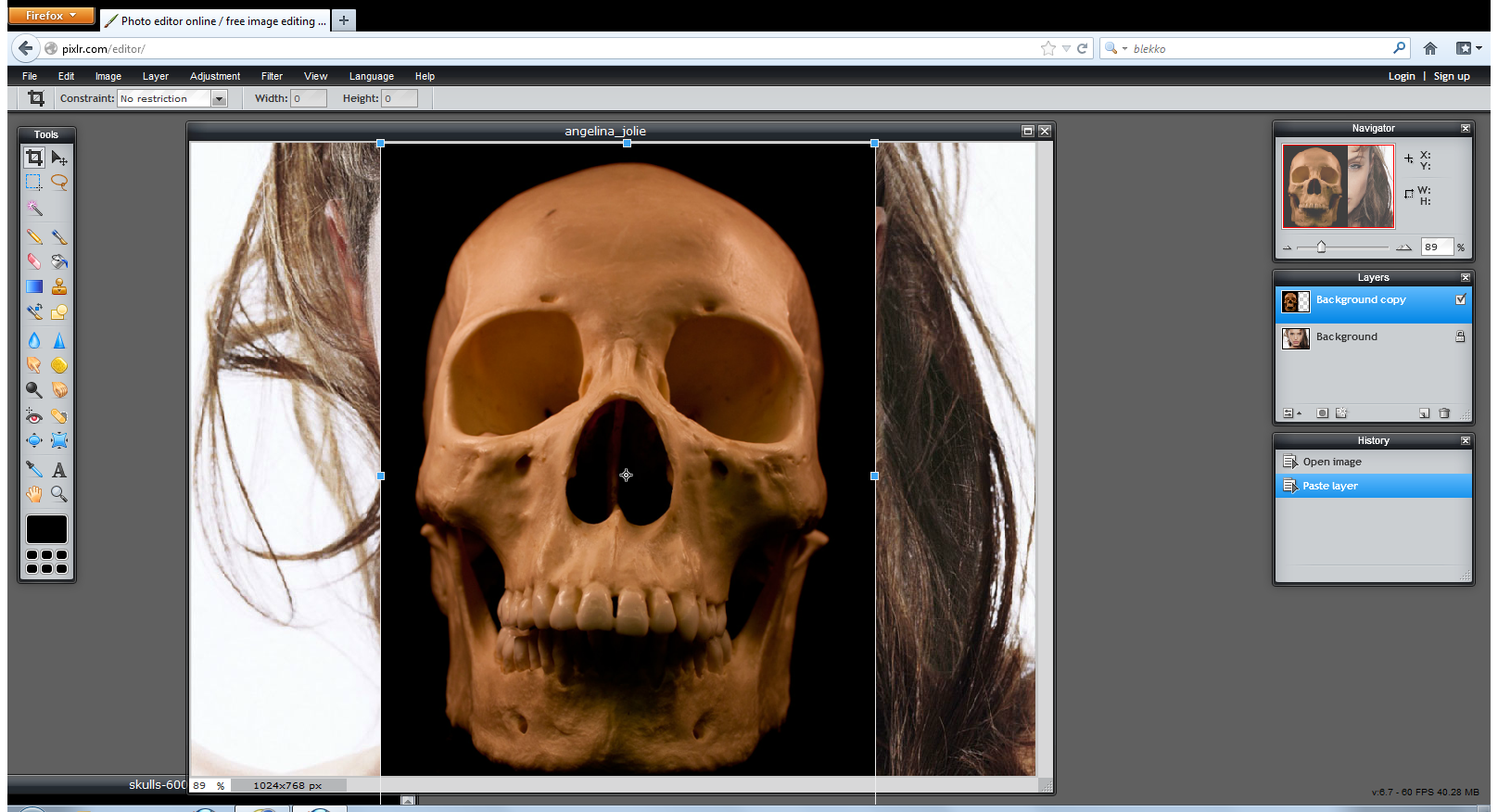Screen dimensions: 1498x812
Task: Click the Navigator preview thumbnail
Action: click(1338, 186)
